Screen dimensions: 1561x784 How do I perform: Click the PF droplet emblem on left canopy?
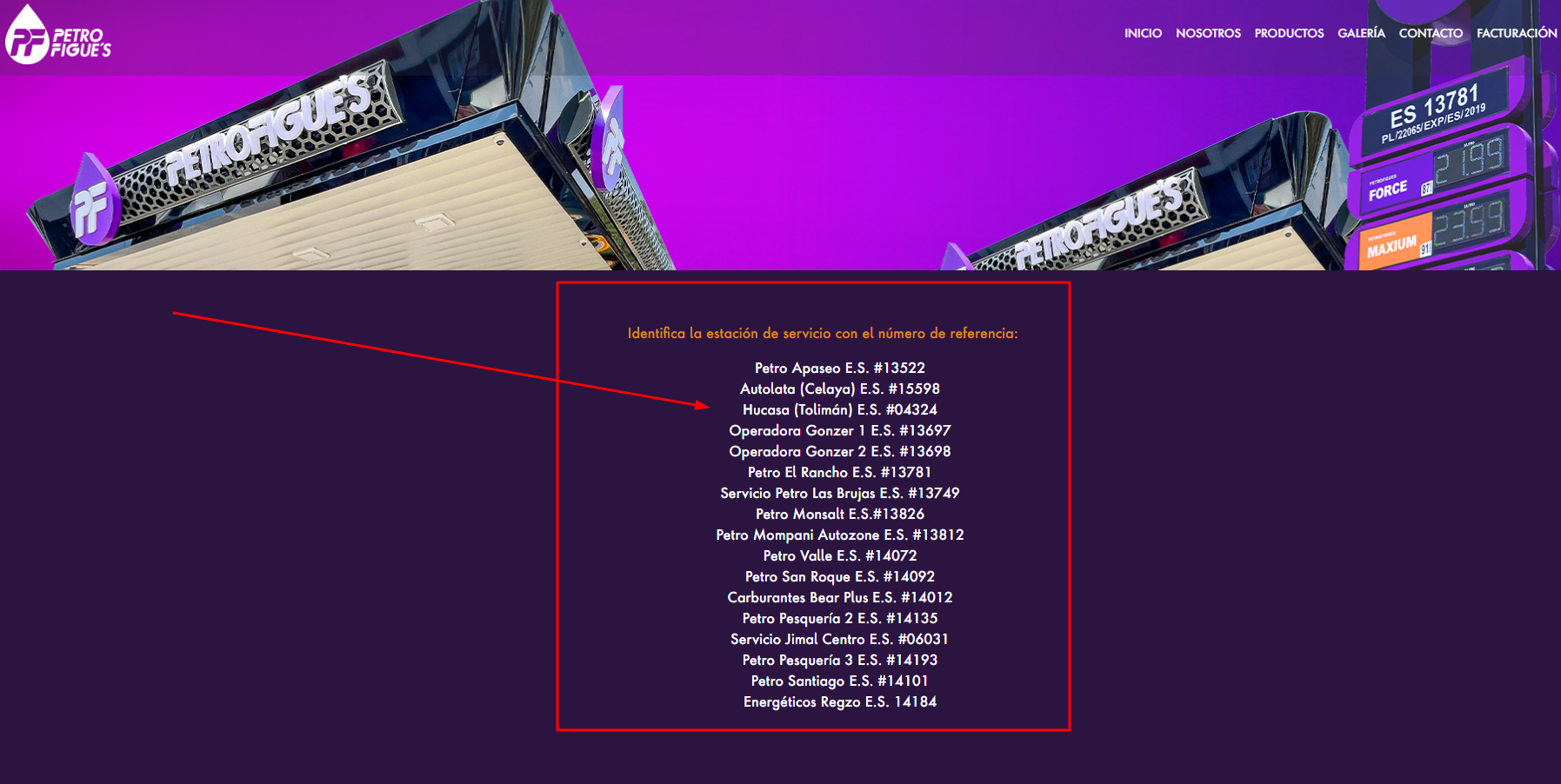pos(93,203)
